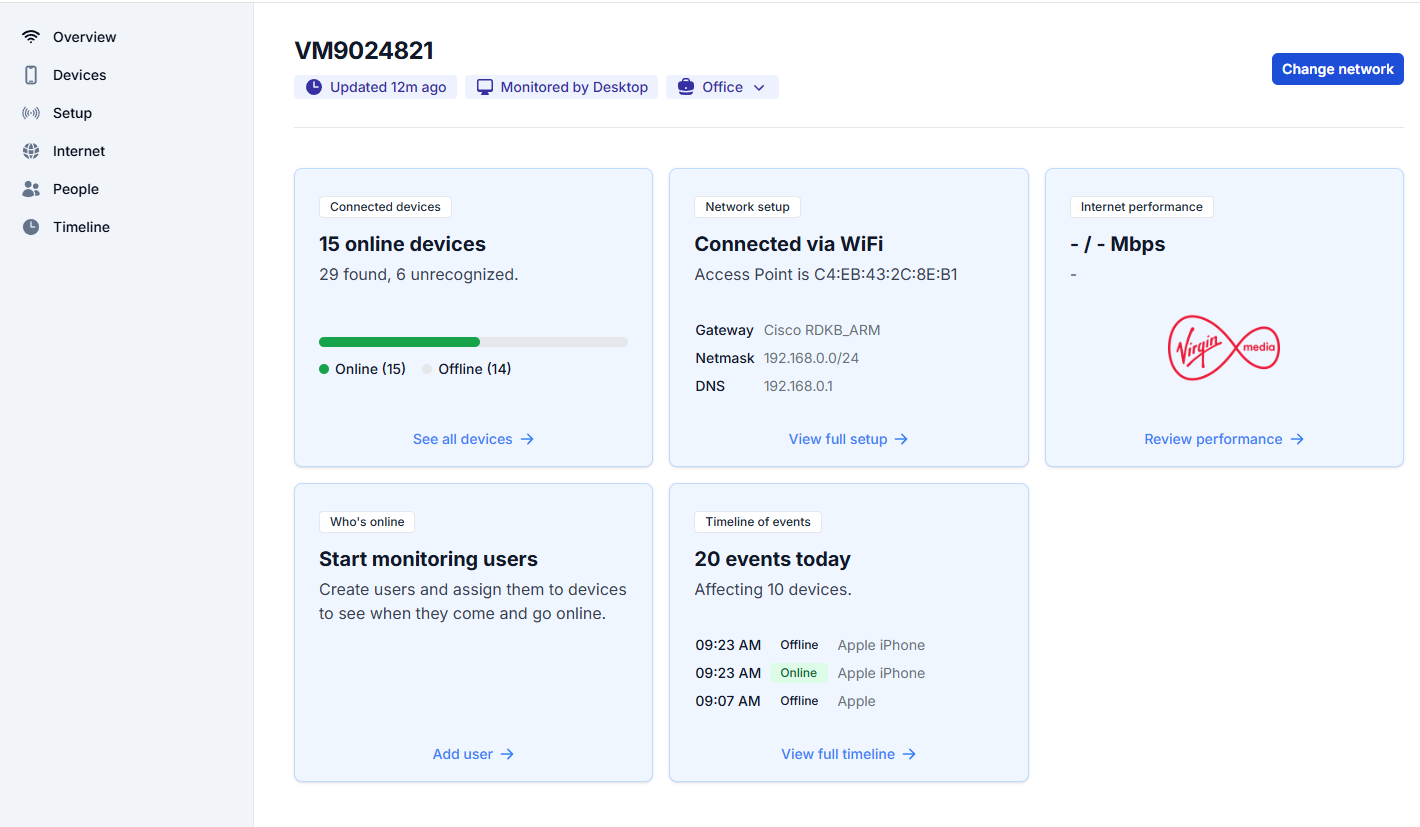Viewport: 1420px width, 827px height.
Task: Click the Virgin Media logo
Action: 1223,347
